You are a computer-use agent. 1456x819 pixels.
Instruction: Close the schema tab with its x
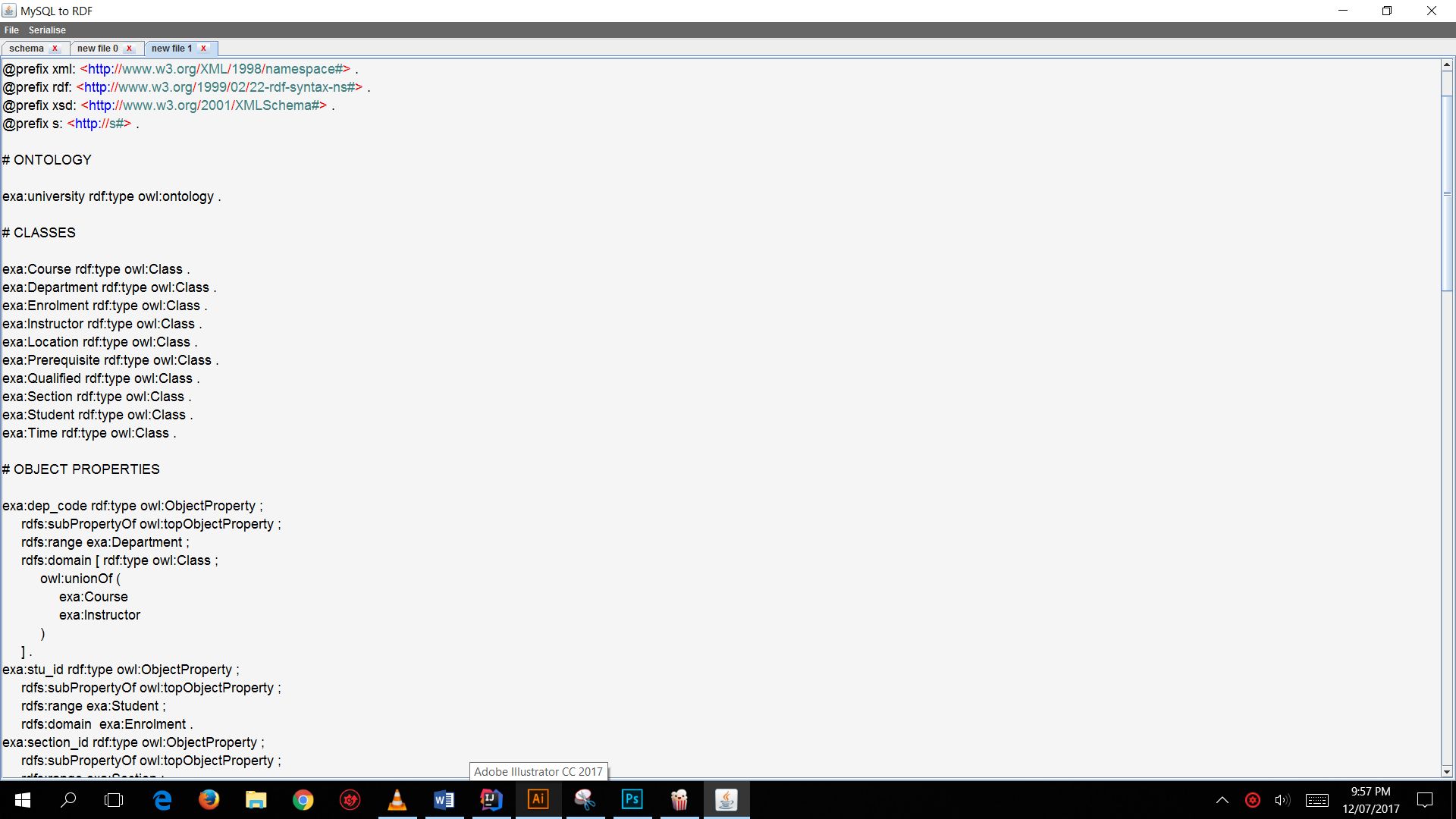(55, 49)
